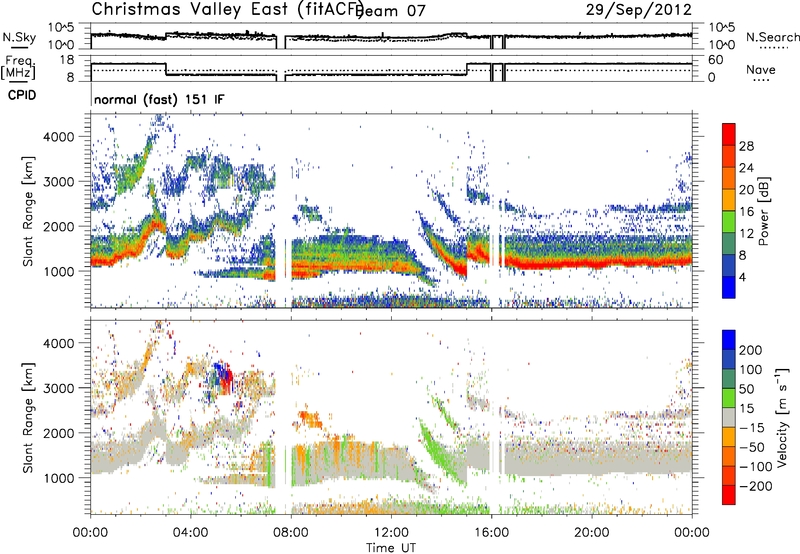Click the '4000' tick on power panel
800x554 pixels.
pos(58,137)
